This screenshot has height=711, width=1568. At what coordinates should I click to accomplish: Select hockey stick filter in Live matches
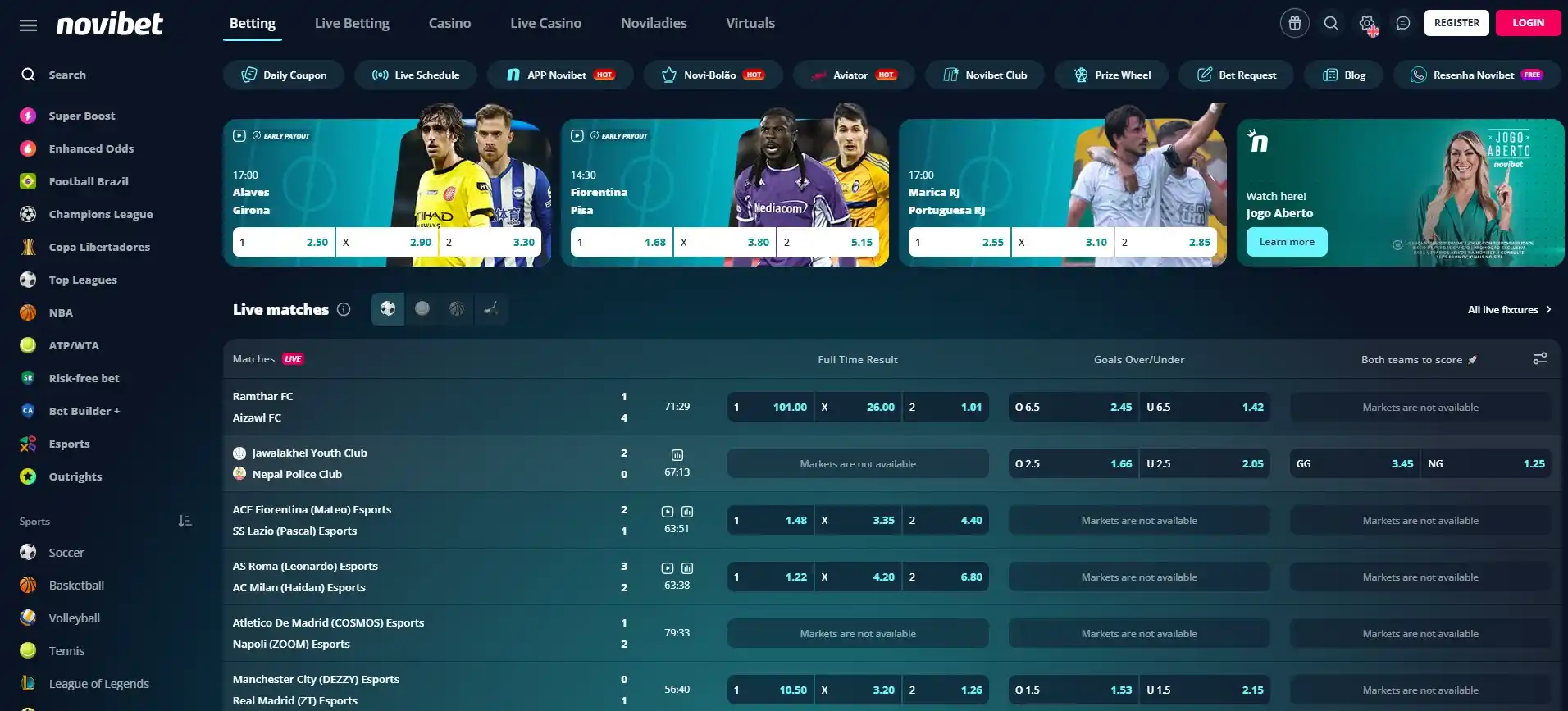coord(491,309)
